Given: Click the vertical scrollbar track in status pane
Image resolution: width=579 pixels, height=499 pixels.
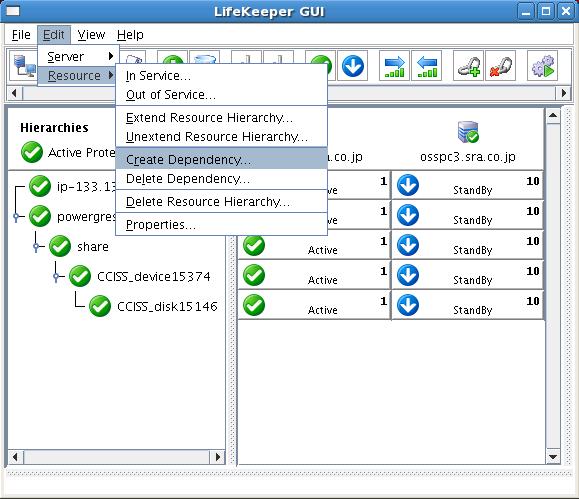Looking at the screenshot, I should click(x=553, y=287).
